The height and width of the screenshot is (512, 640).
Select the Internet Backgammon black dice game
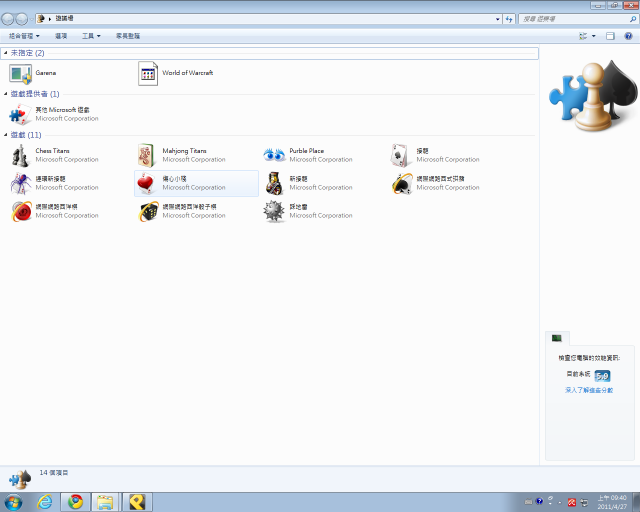[181, 211]
